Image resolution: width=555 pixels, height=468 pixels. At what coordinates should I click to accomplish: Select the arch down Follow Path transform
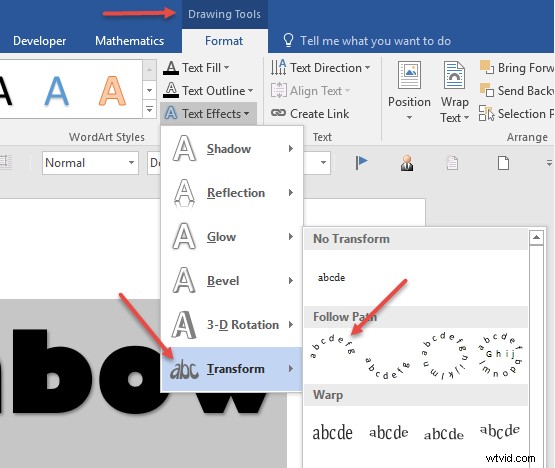tap(387, 368)
